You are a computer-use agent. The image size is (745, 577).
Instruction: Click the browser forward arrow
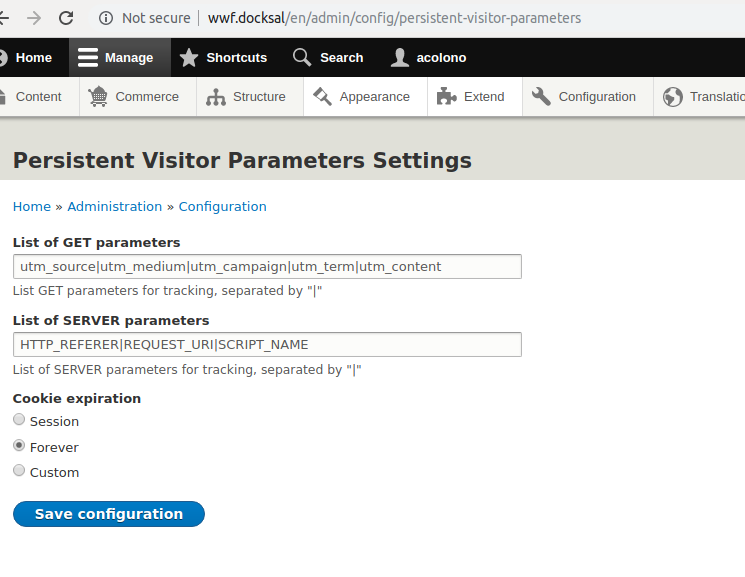(x=34, y=18)
